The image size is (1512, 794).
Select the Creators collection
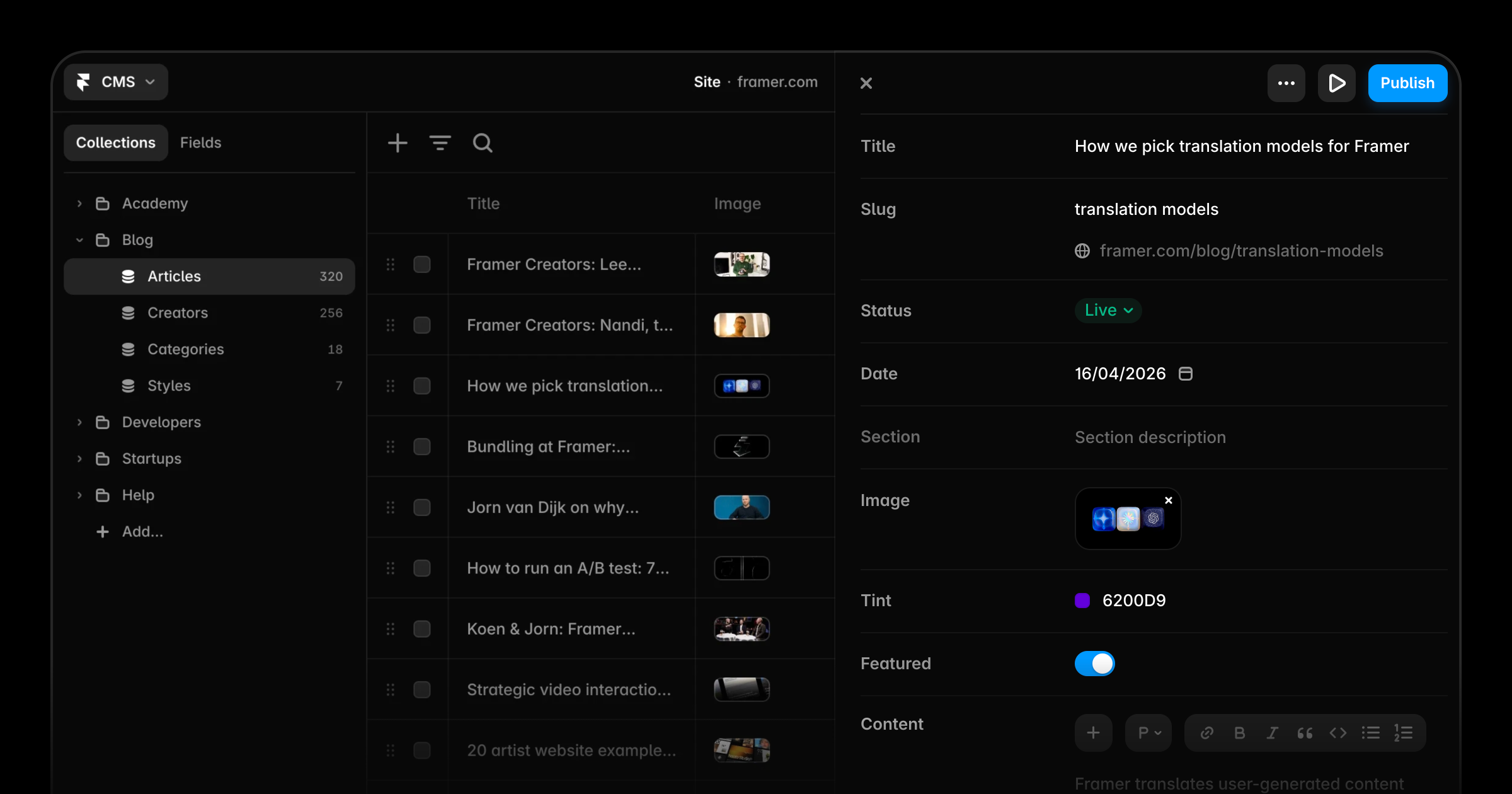point(210,313)
